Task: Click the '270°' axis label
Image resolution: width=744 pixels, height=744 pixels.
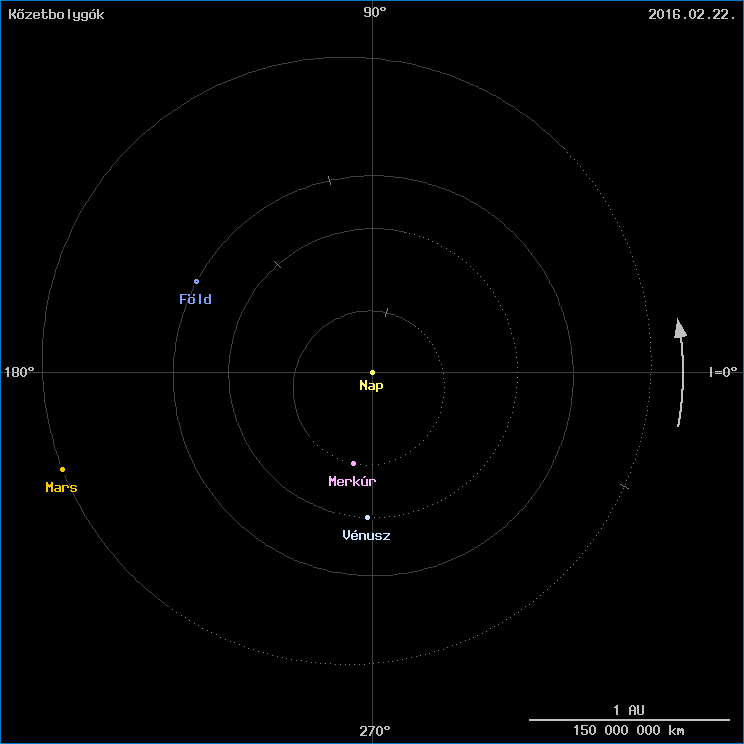Action: 375,731
